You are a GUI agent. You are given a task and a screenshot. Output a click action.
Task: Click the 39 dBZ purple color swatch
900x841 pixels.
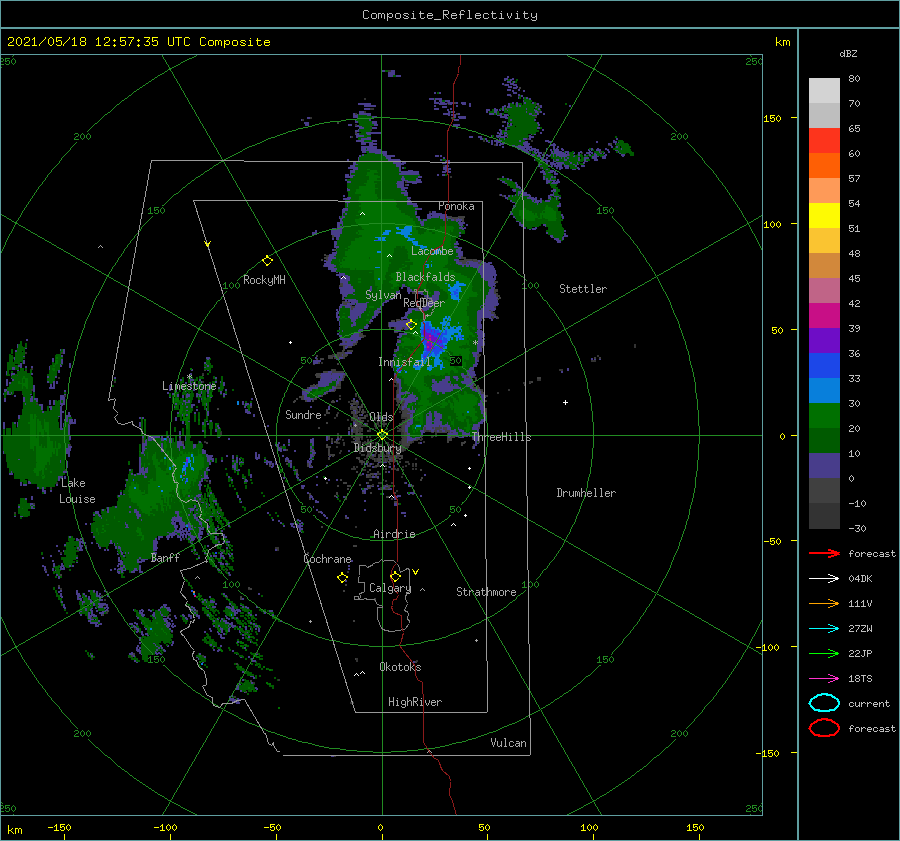click(x=824, y=340)
